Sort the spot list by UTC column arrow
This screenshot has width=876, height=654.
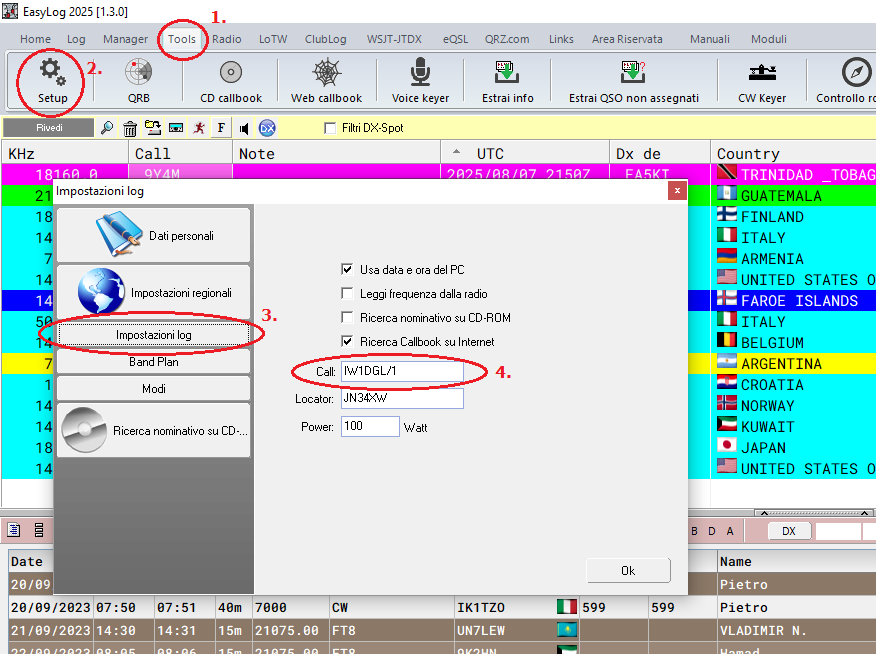456,152
